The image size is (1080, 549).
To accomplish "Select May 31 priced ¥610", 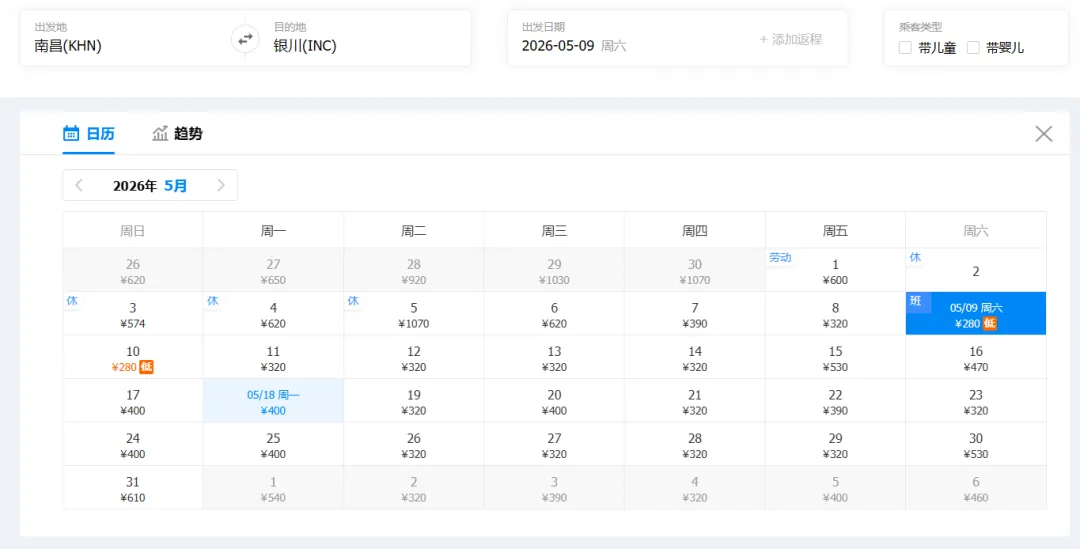I will (133, 487).
